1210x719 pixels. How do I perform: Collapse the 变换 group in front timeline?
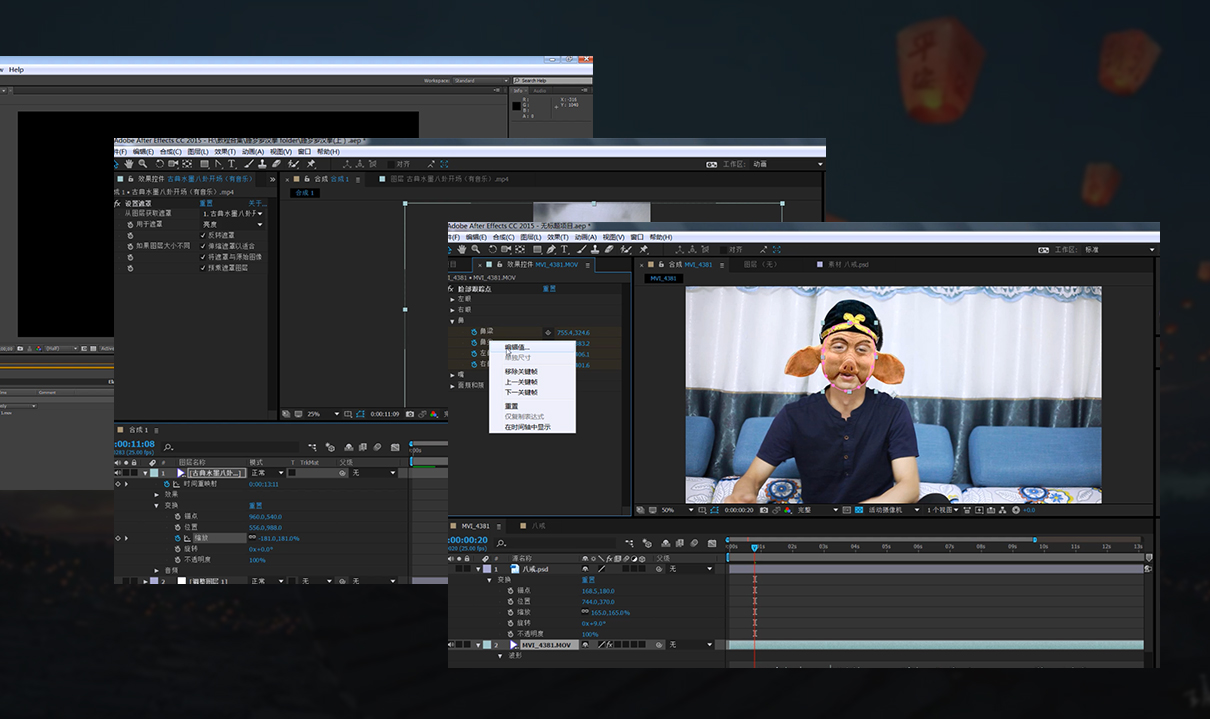[490, 580]
